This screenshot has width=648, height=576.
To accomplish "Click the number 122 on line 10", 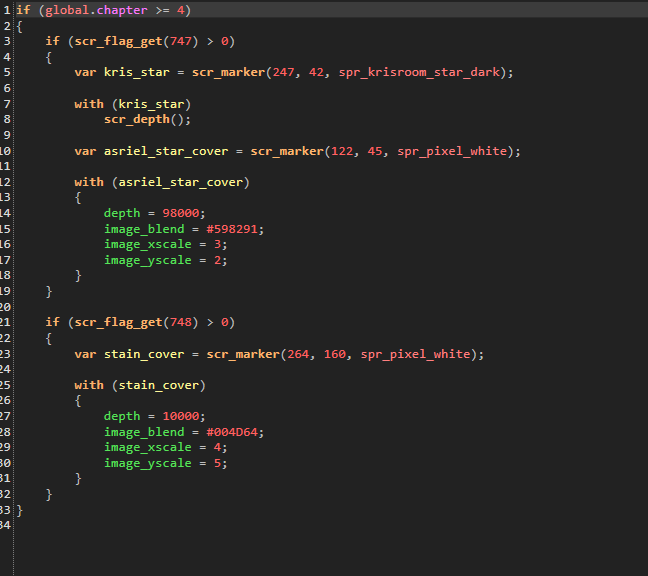I will [x=342, y=151].
